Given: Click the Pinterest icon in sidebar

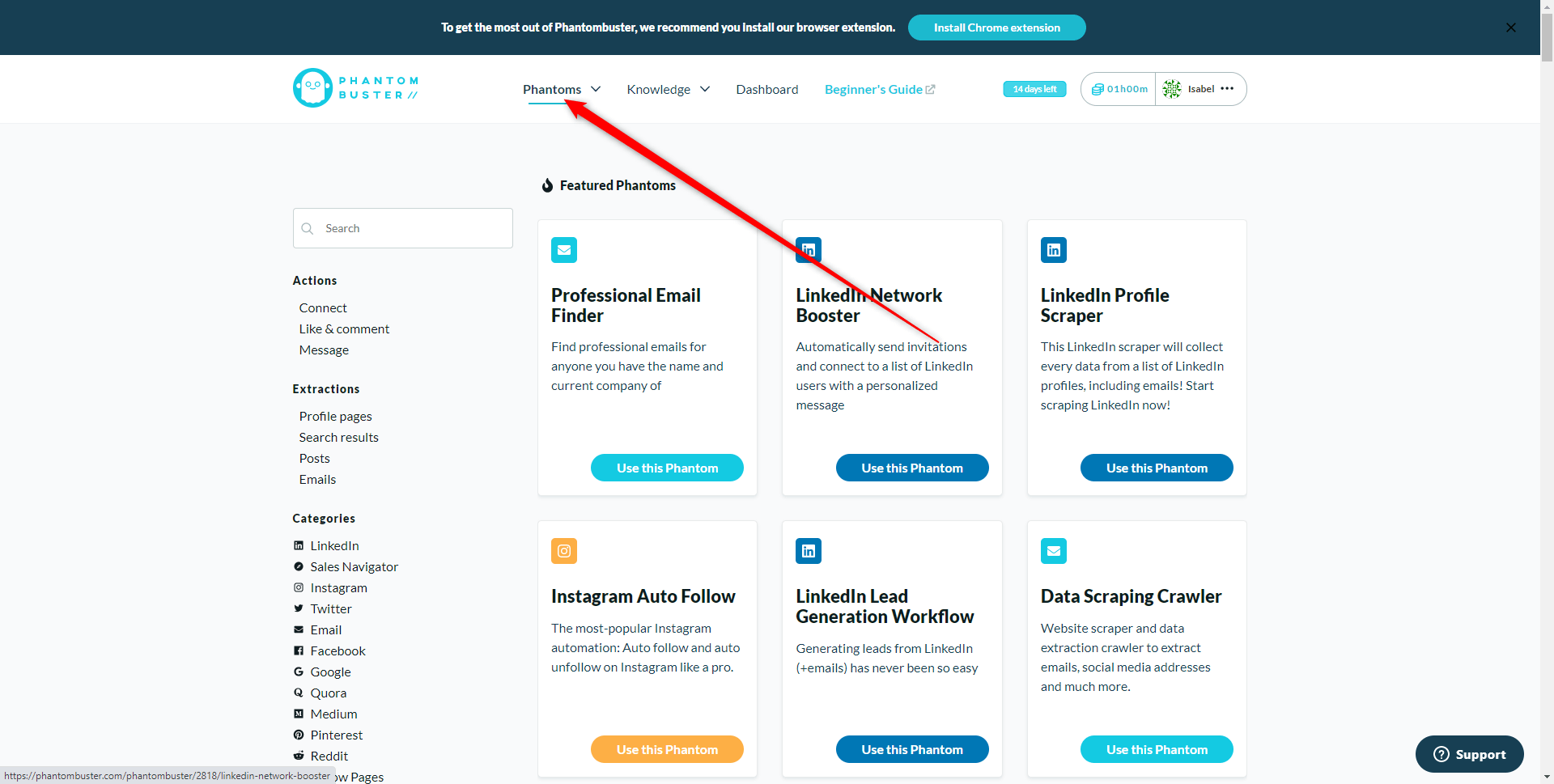Looking at the screenshot, I should coord(299,735).
